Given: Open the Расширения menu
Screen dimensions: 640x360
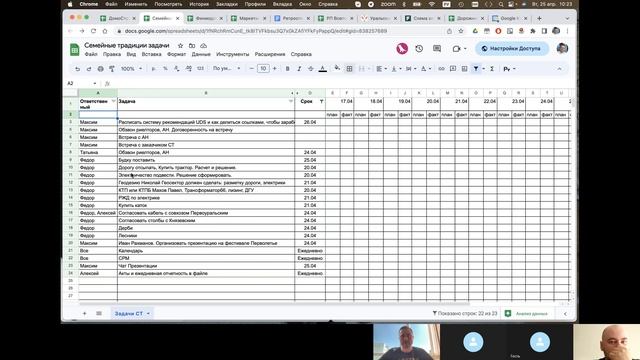Looking at the screenshot, I should click(x=270, y=54).
